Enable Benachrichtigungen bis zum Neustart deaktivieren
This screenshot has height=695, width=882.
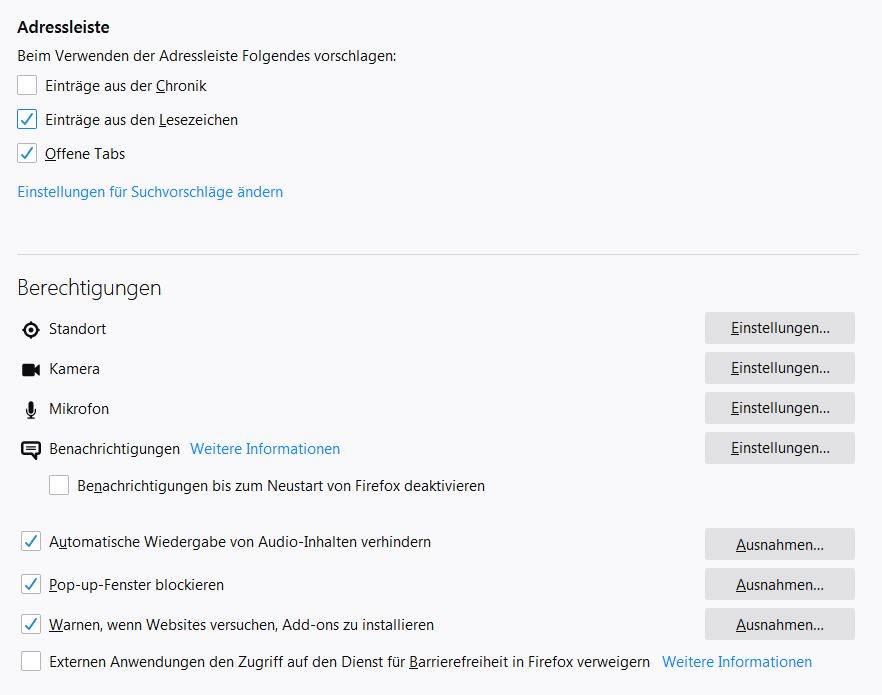[59, 485]
